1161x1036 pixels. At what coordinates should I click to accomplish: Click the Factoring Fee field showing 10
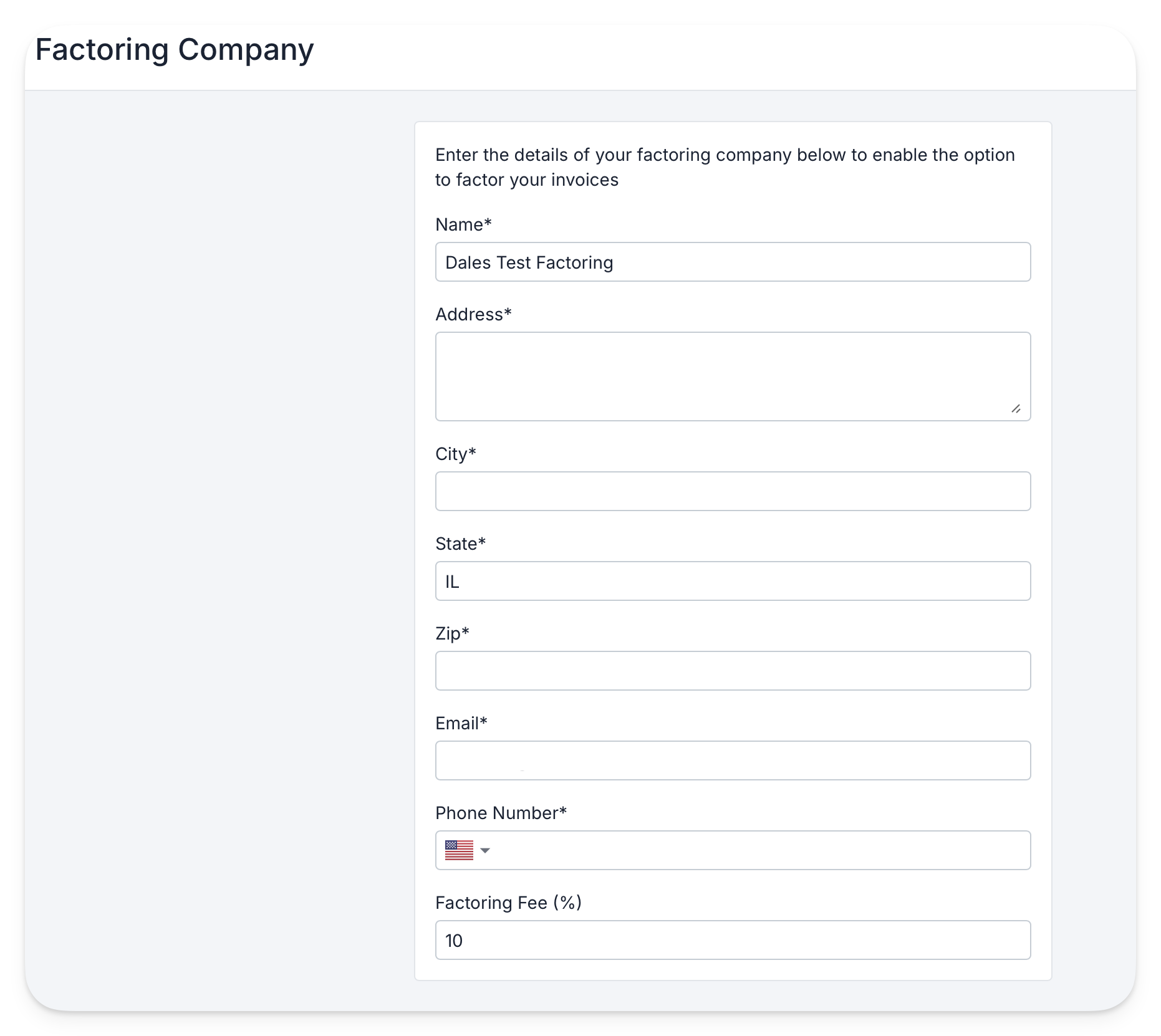point(733,940)
